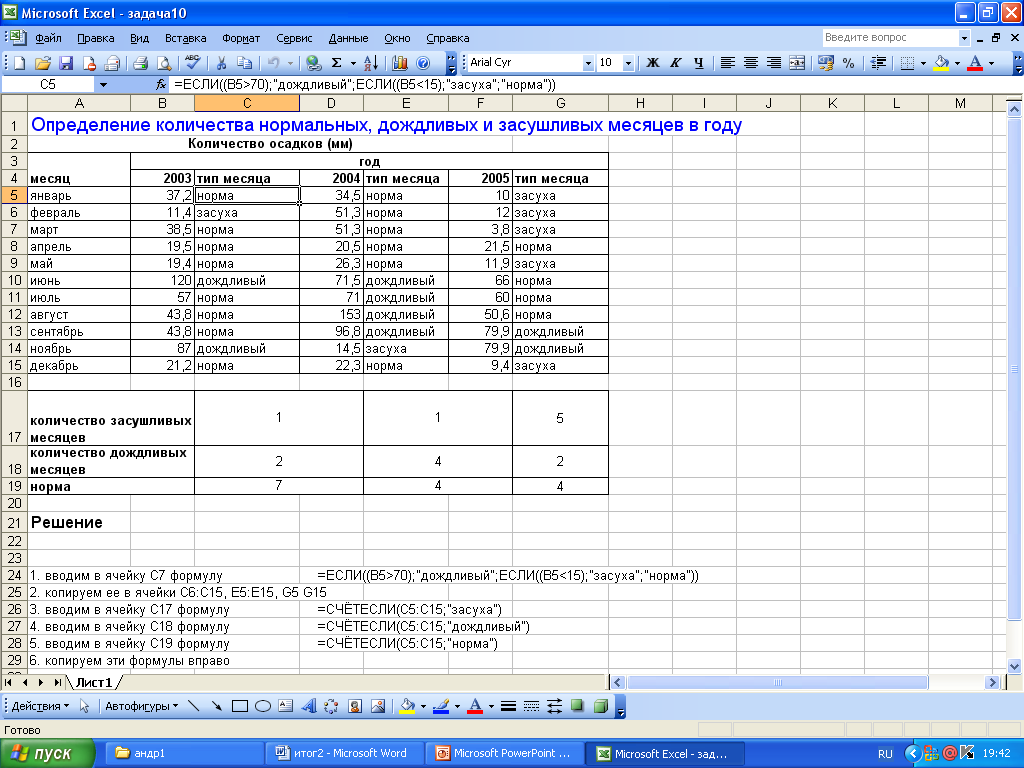Insert a hyperlink using the globe icon
This screenshot has width=1024, height=768.
coord(314,63)
